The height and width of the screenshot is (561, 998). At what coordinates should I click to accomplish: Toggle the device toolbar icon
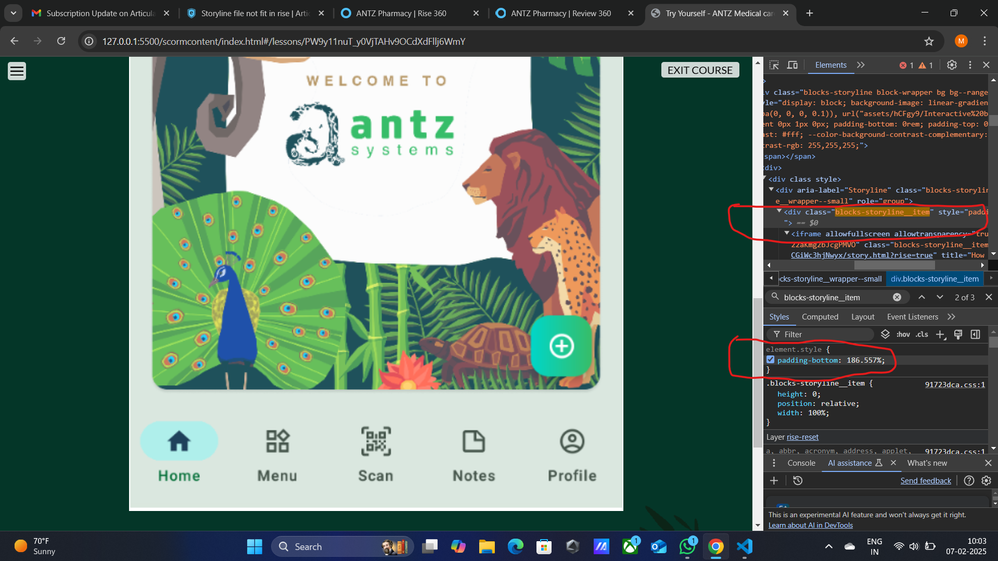pyautogui.click(x=792, y=65)
